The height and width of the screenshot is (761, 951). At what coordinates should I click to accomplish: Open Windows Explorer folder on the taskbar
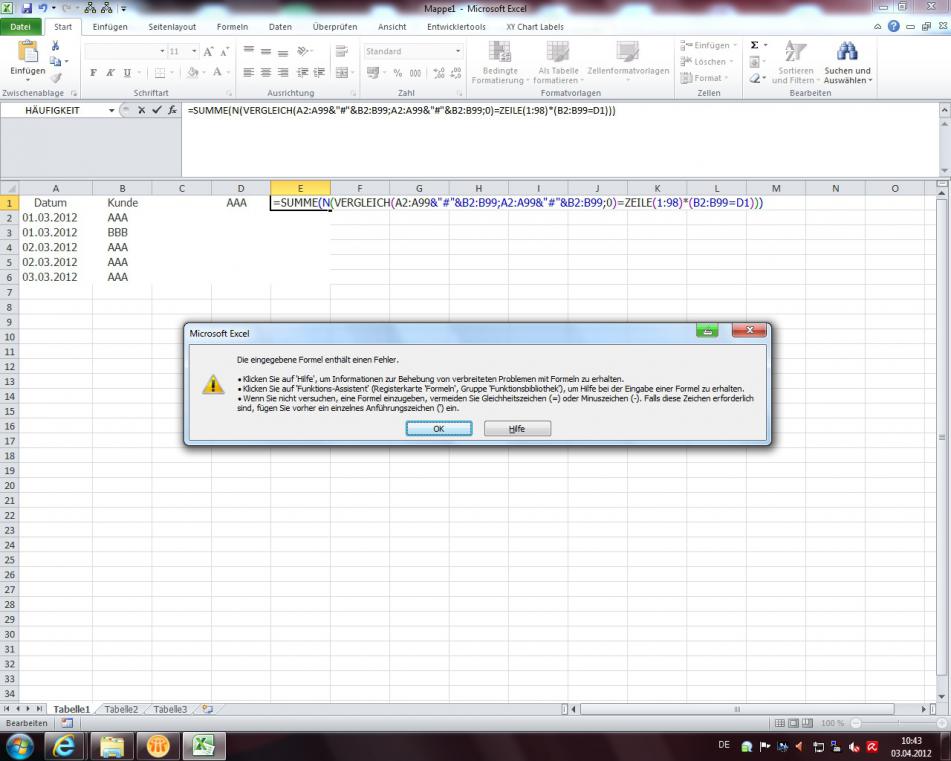(x=112, y=746)
